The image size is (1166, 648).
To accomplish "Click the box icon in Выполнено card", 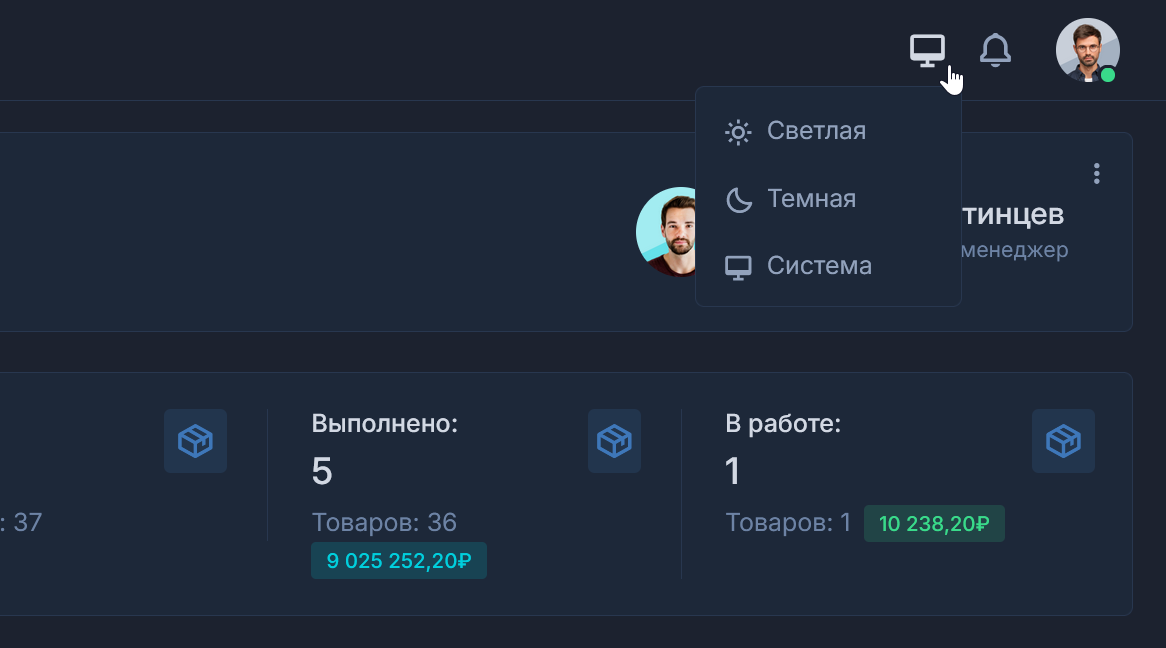I will click(x=614, y=440).
